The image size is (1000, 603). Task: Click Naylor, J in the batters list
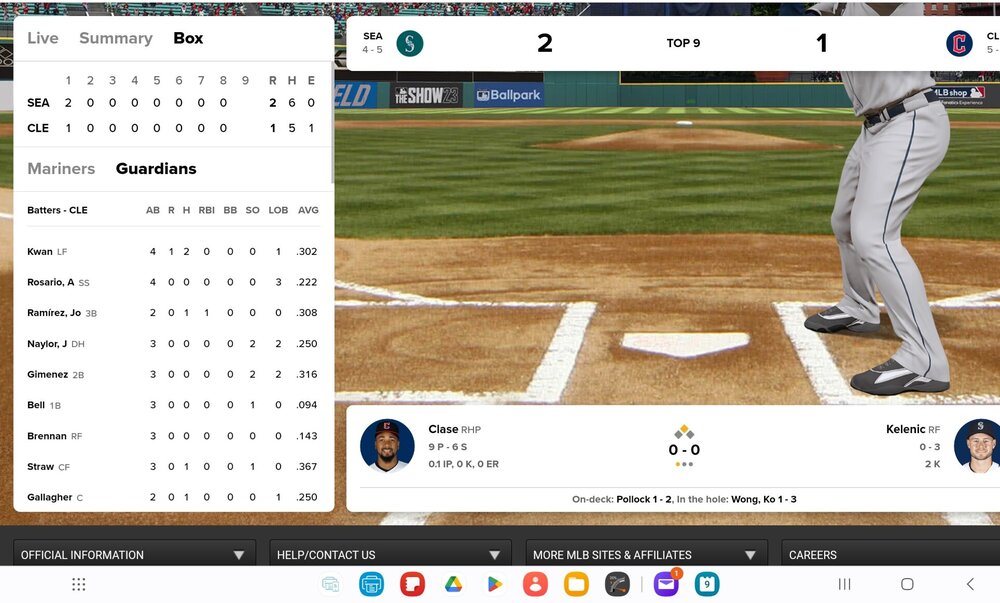pos(47,344)
